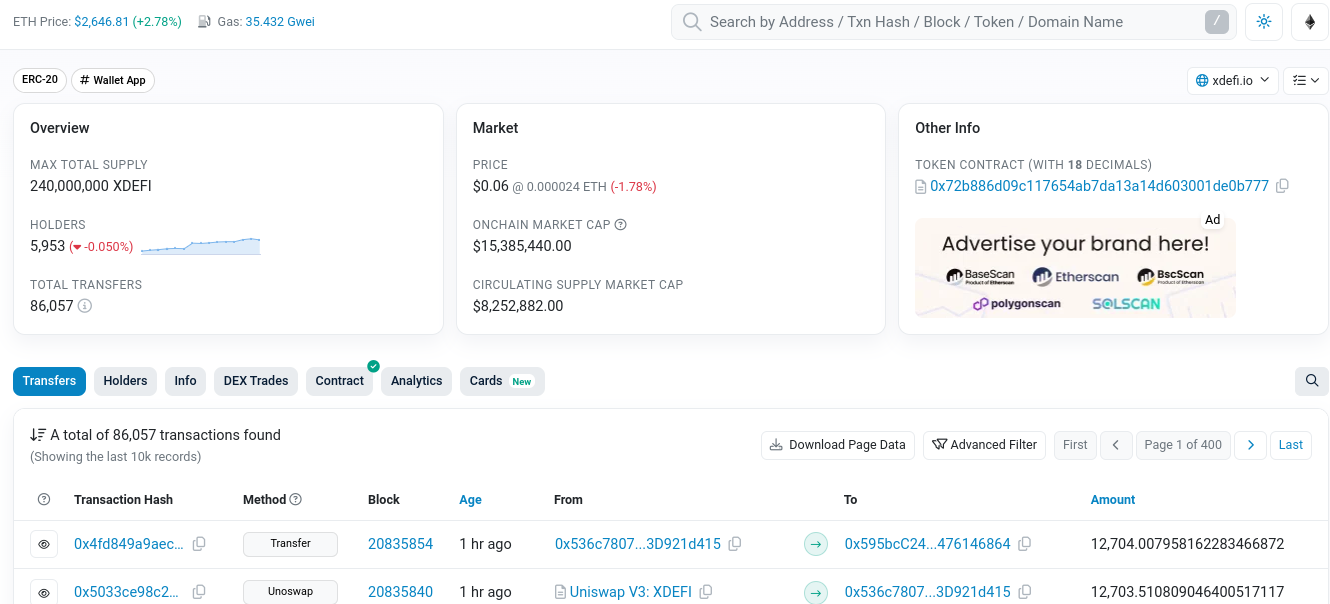The width and height of the screenshot is (1330, 604).
Task: Toggle the eye icon on the first transfer row
Action: click(44, 543)
